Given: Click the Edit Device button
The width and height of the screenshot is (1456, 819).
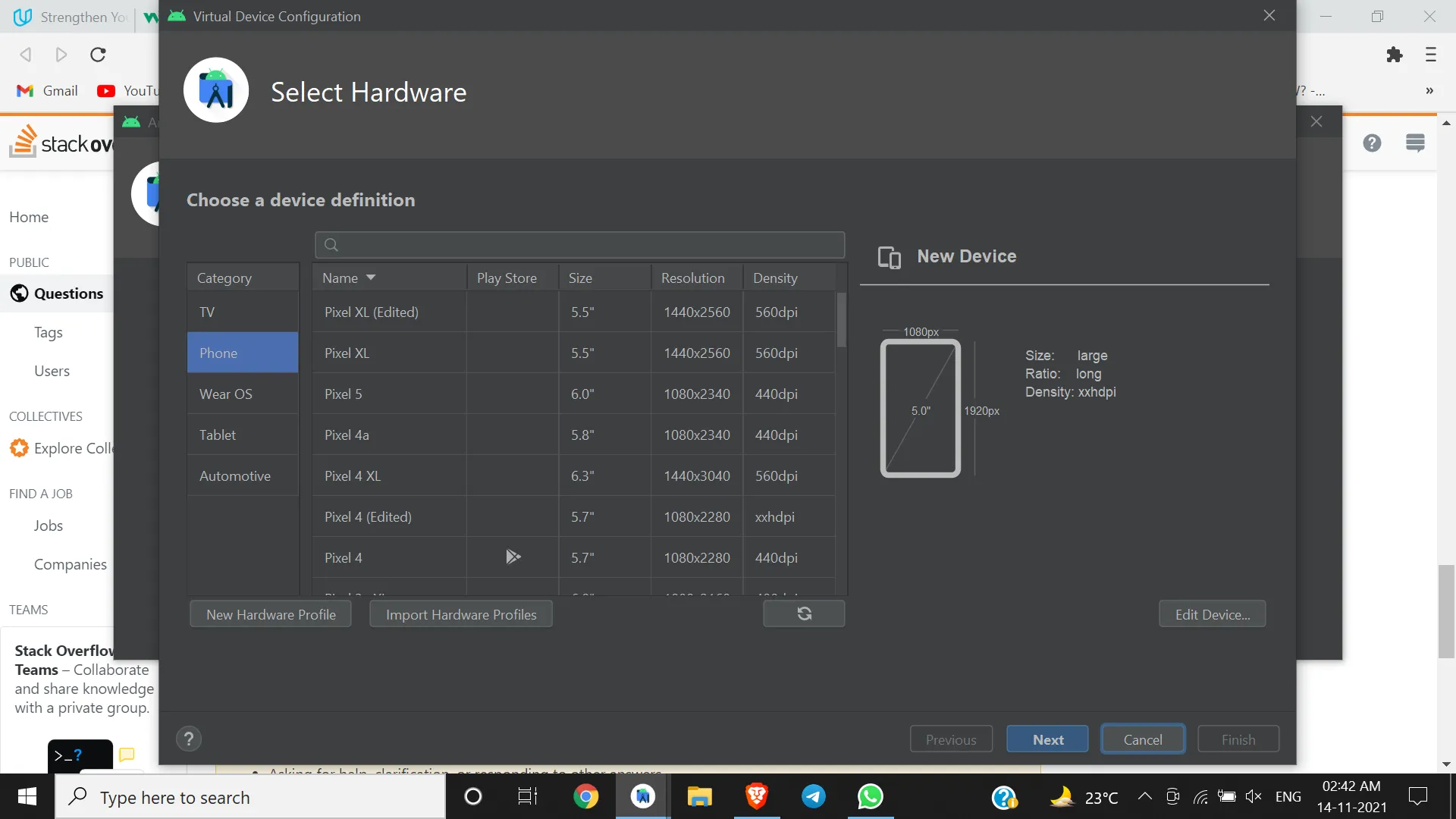Looking at the screenshot, I should tap(1212, 614).
